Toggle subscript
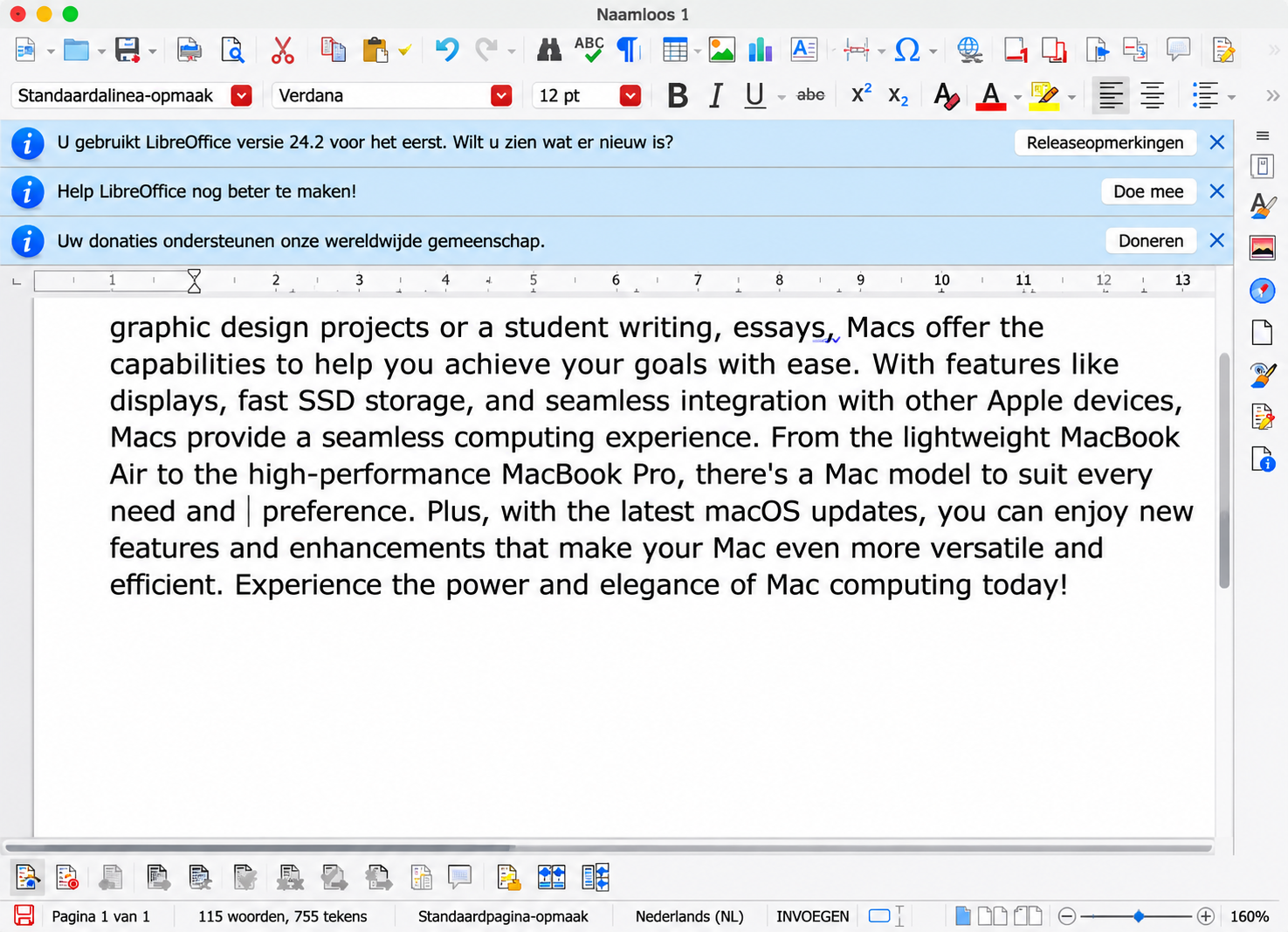The width and height of the screenshot is (1288, 932). click(899, 96)
